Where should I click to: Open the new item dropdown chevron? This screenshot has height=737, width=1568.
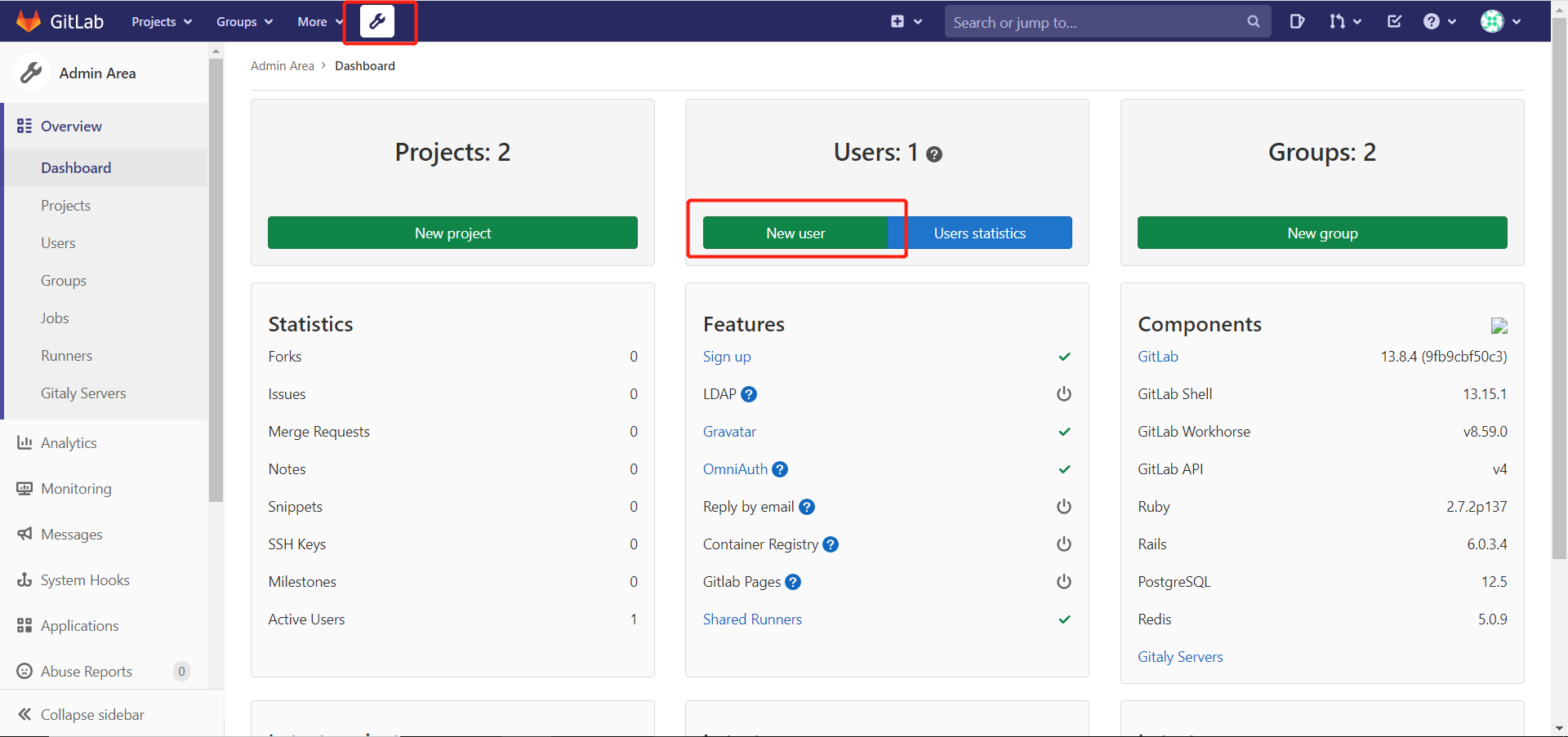tap(918, 22)
